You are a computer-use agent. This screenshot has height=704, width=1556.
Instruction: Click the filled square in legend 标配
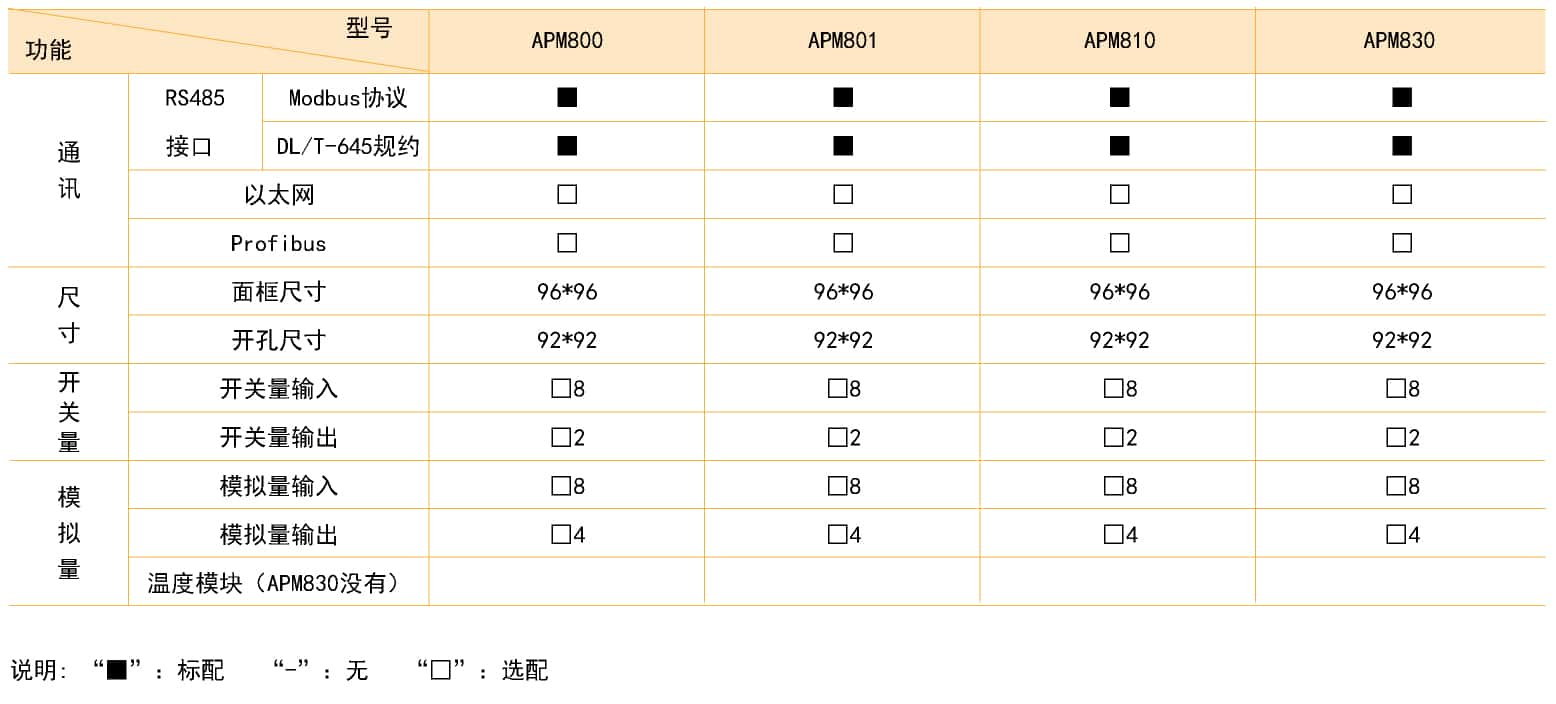point(117,670)
